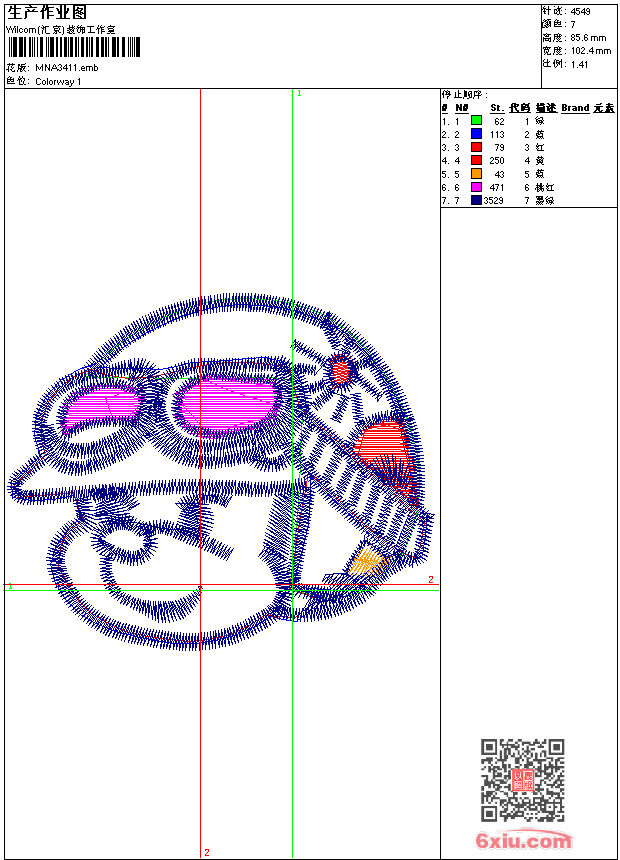Screen dimensions: 620x860
Task: Click stitch count 3529 in the stop table
Action: (x=493, y=201)
